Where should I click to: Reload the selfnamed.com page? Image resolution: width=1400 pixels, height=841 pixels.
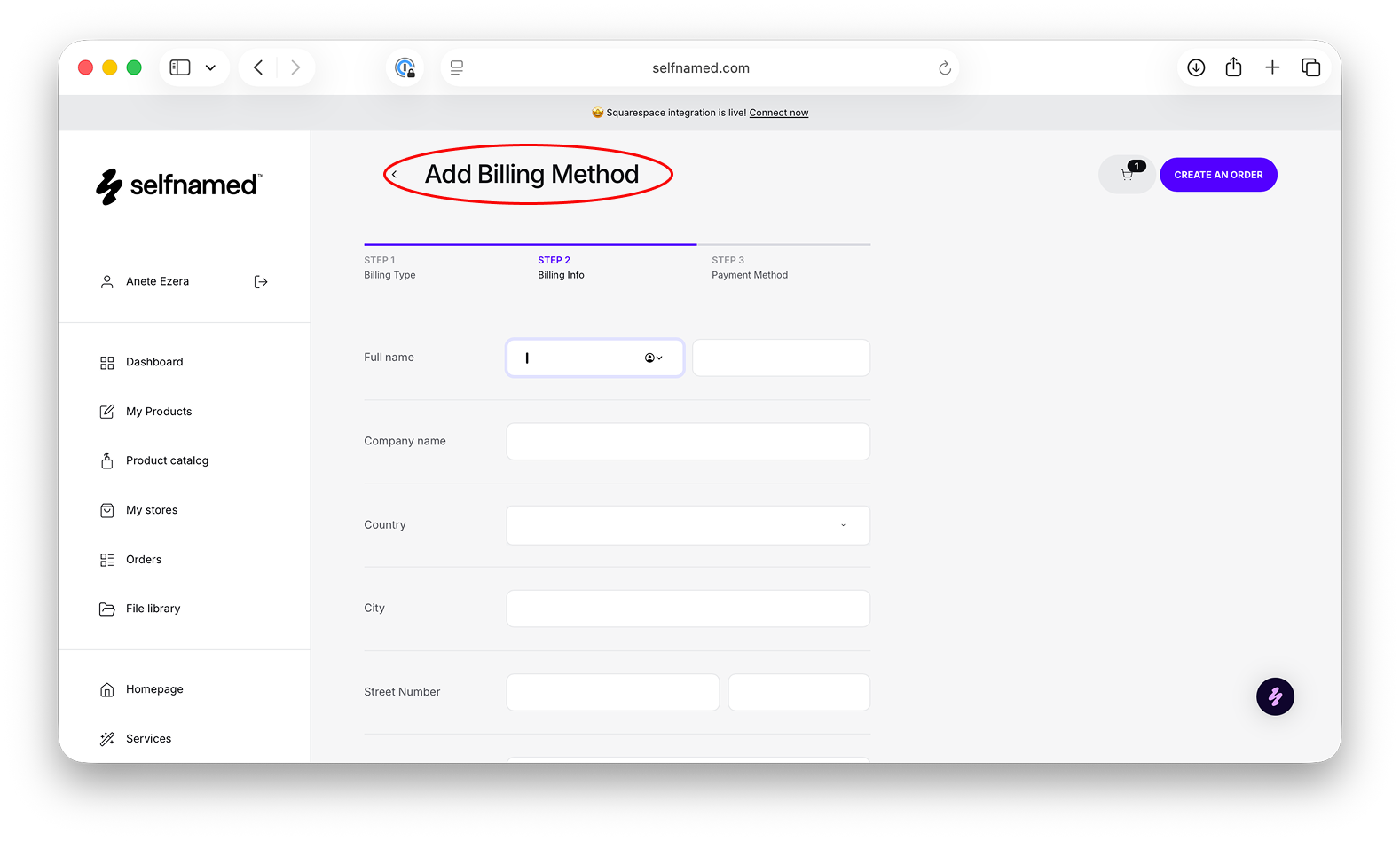click(x=945, y=67)
